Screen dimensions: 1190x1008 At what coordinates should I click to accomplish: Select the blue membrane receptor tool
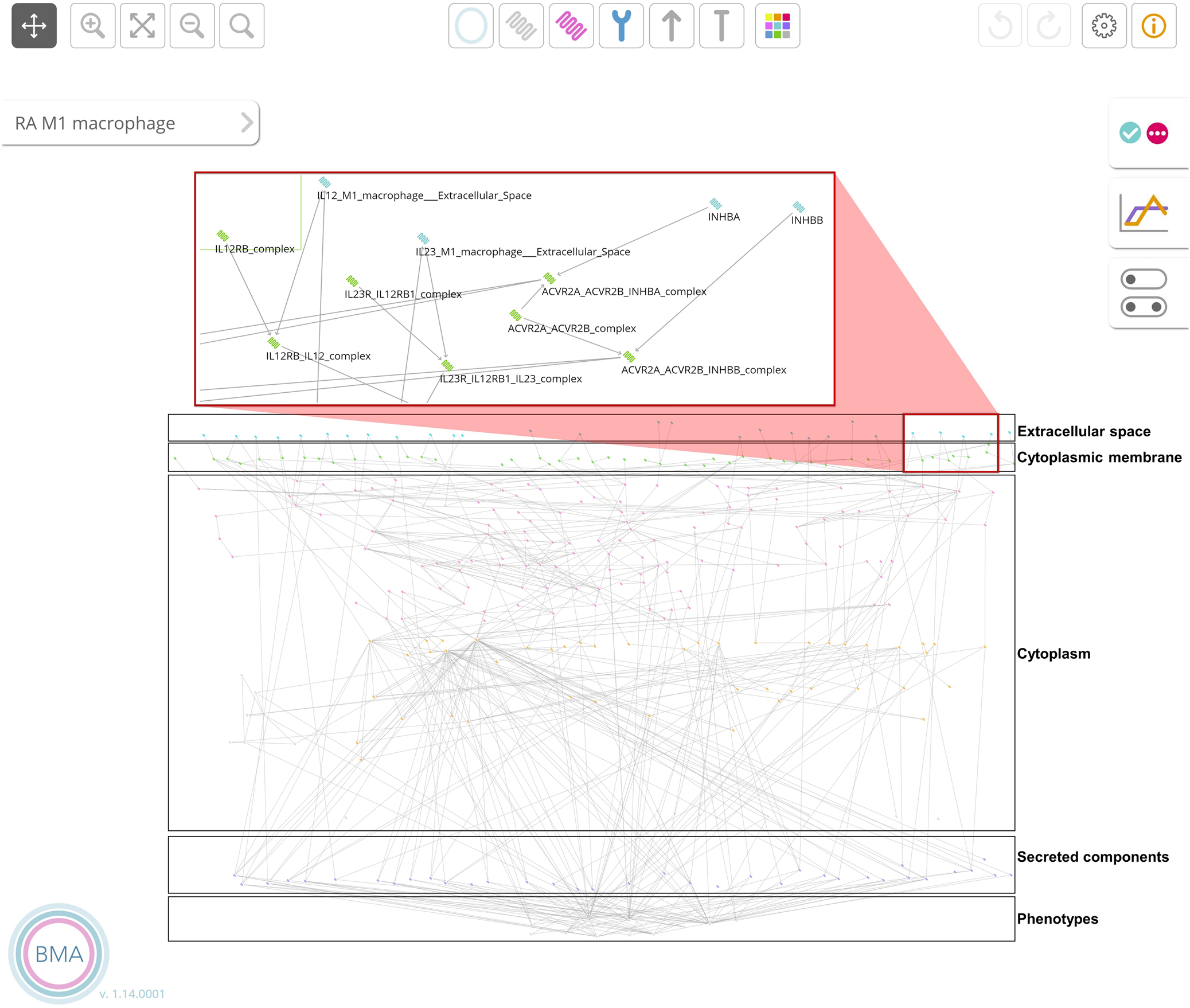(x=621, y=26)
